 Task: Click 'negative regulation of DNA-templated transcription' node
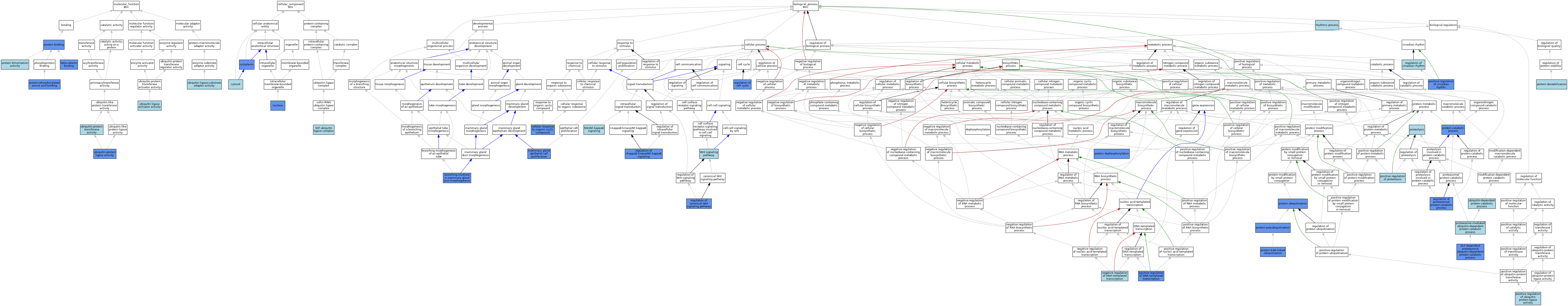(1115, 276)
